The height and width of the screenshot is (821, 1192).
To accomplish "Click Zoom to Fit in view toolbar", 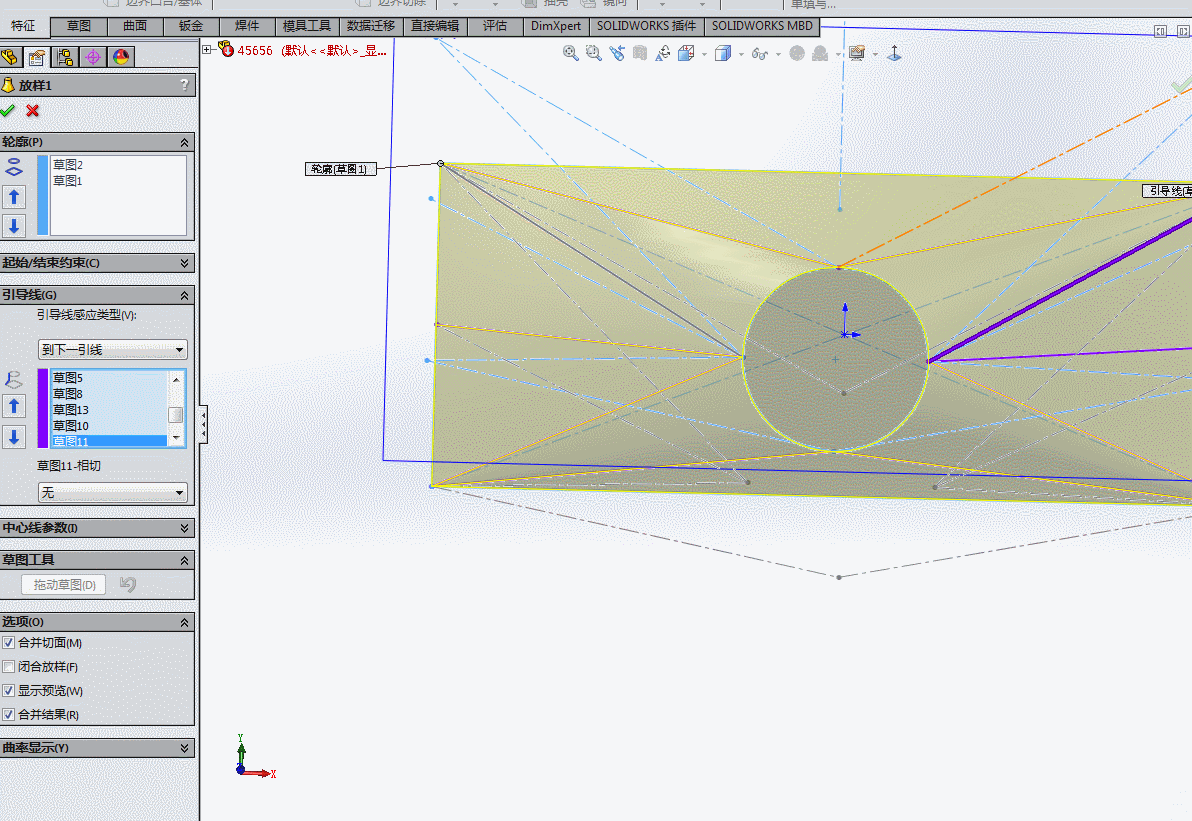I will coord(570,53).
